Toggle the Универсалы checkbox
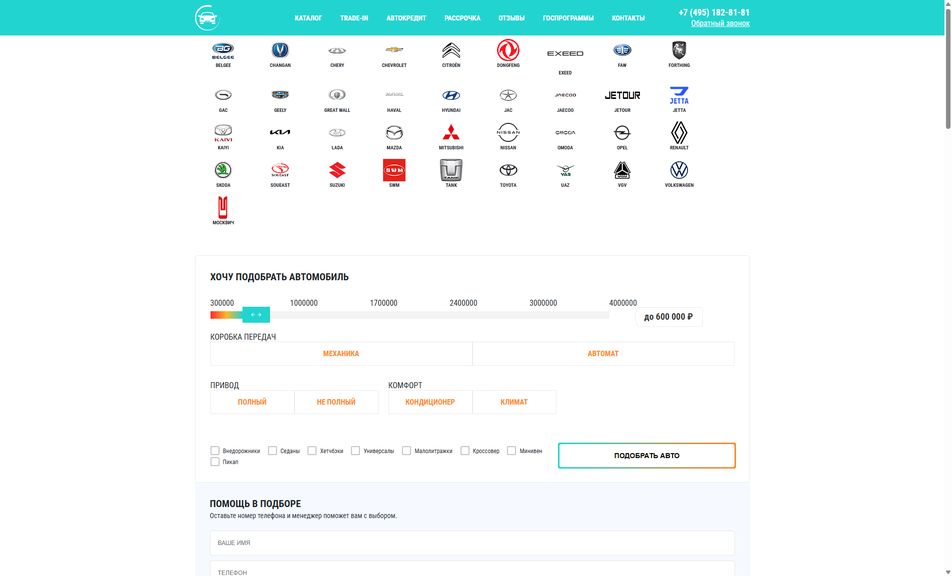Image resolution: width=952 pixels, height=576 pixels. click(x=355, y=450)
